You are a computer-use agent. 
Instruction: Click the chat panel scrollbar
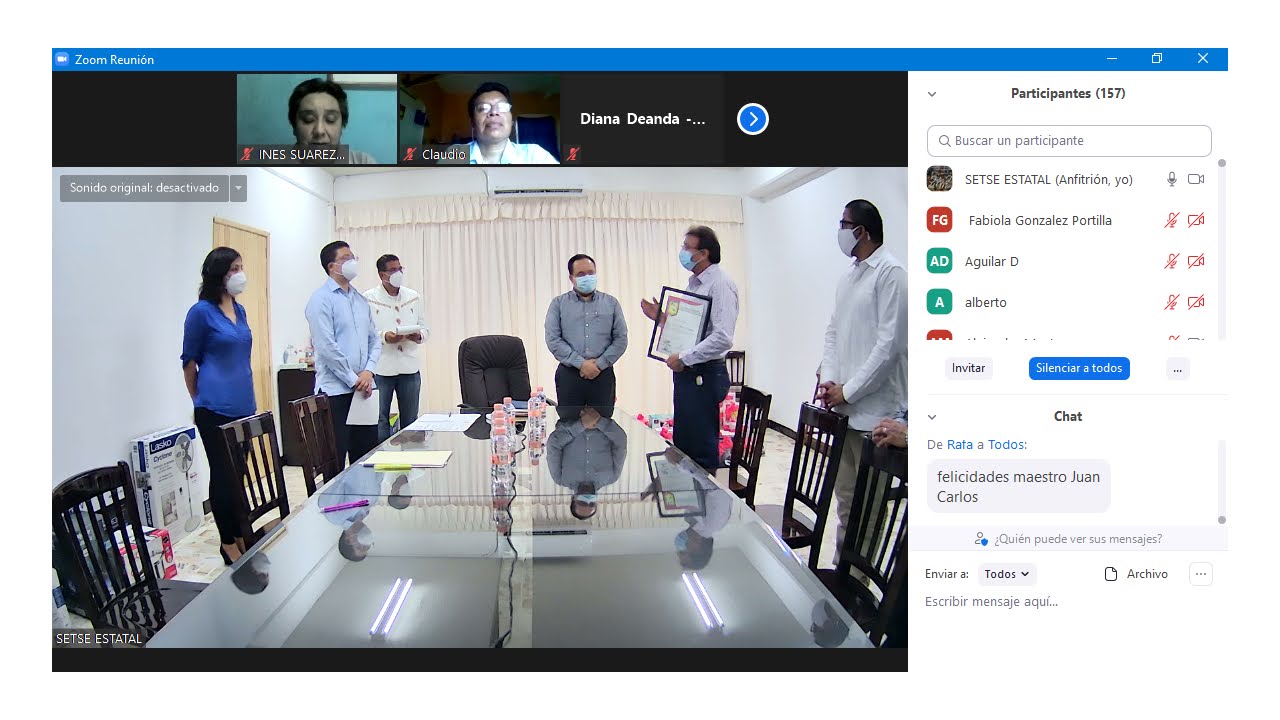tap(1222, 482)
